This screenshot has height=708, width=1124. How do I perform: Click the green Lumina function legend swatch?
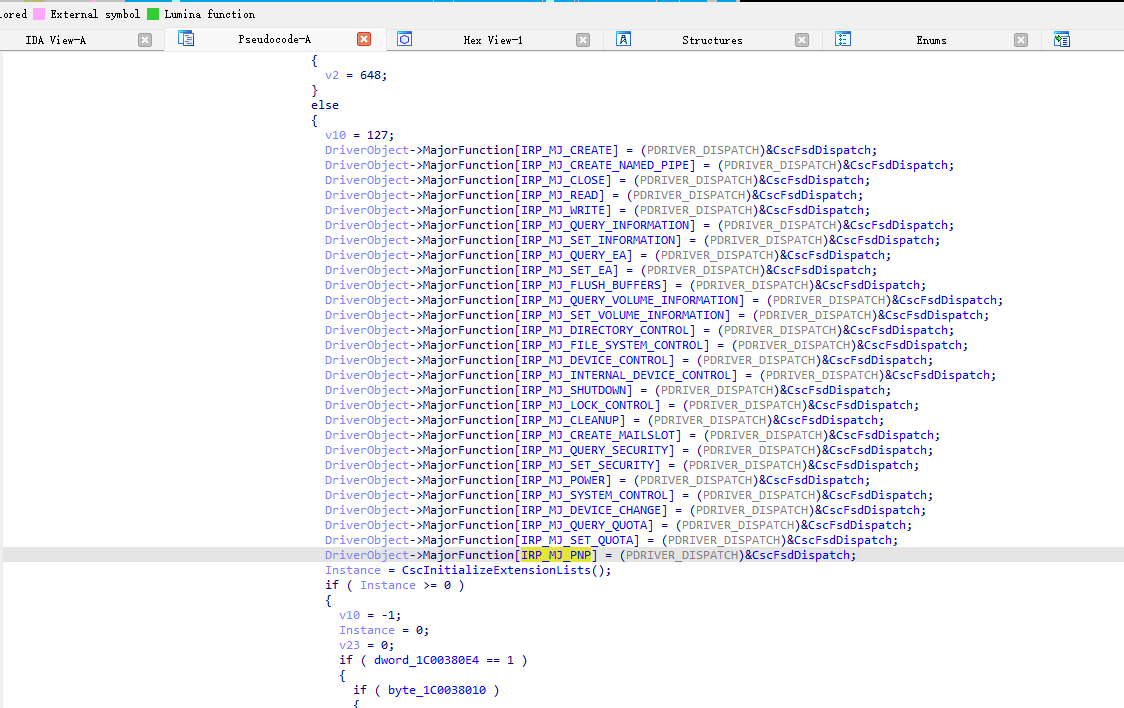153,14
